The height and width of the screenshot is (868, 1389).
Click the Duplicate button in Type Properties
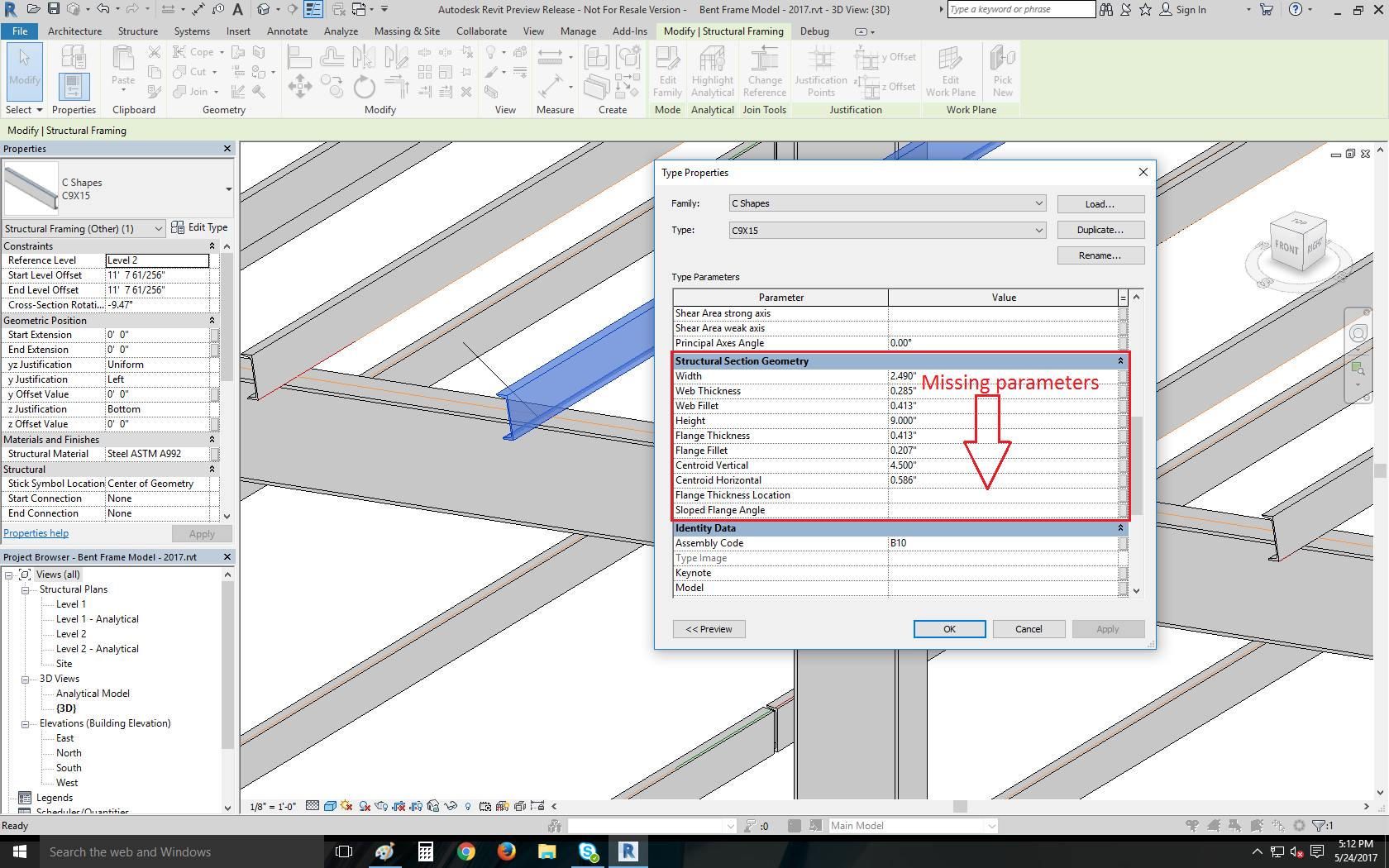coord(1100,229)
